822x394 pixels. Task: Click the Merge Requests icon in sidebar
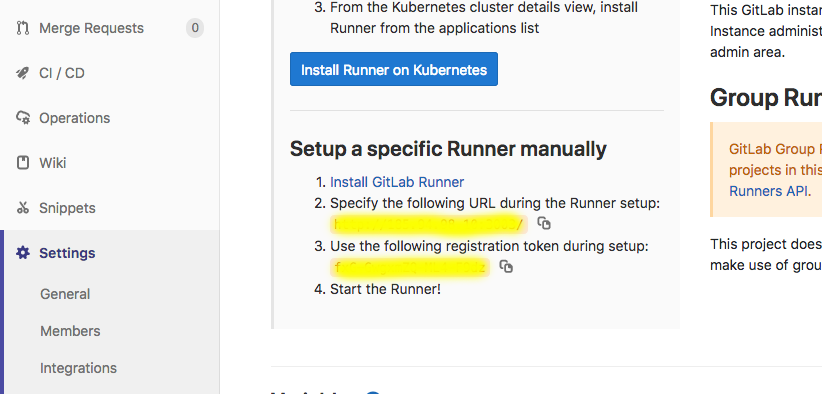23,28
